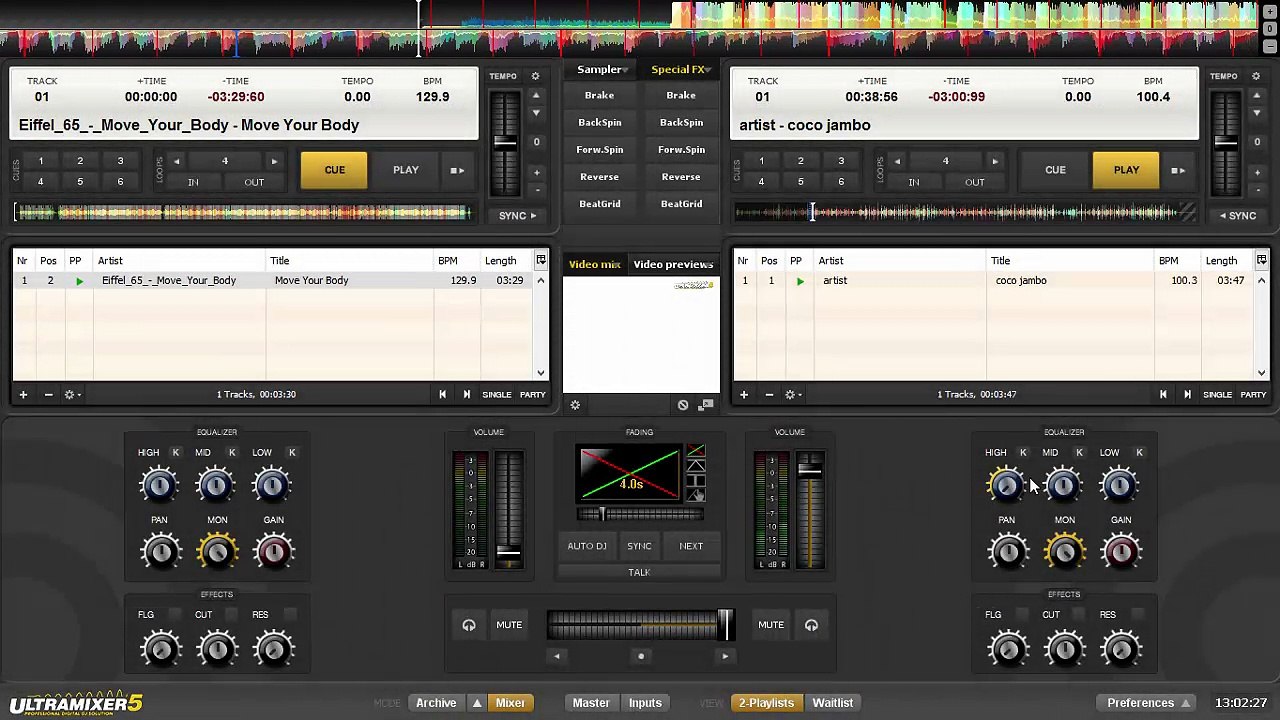Screen dimensions: 1280x720
Task: Open video mix settings gear
Action: click(575, 405)
